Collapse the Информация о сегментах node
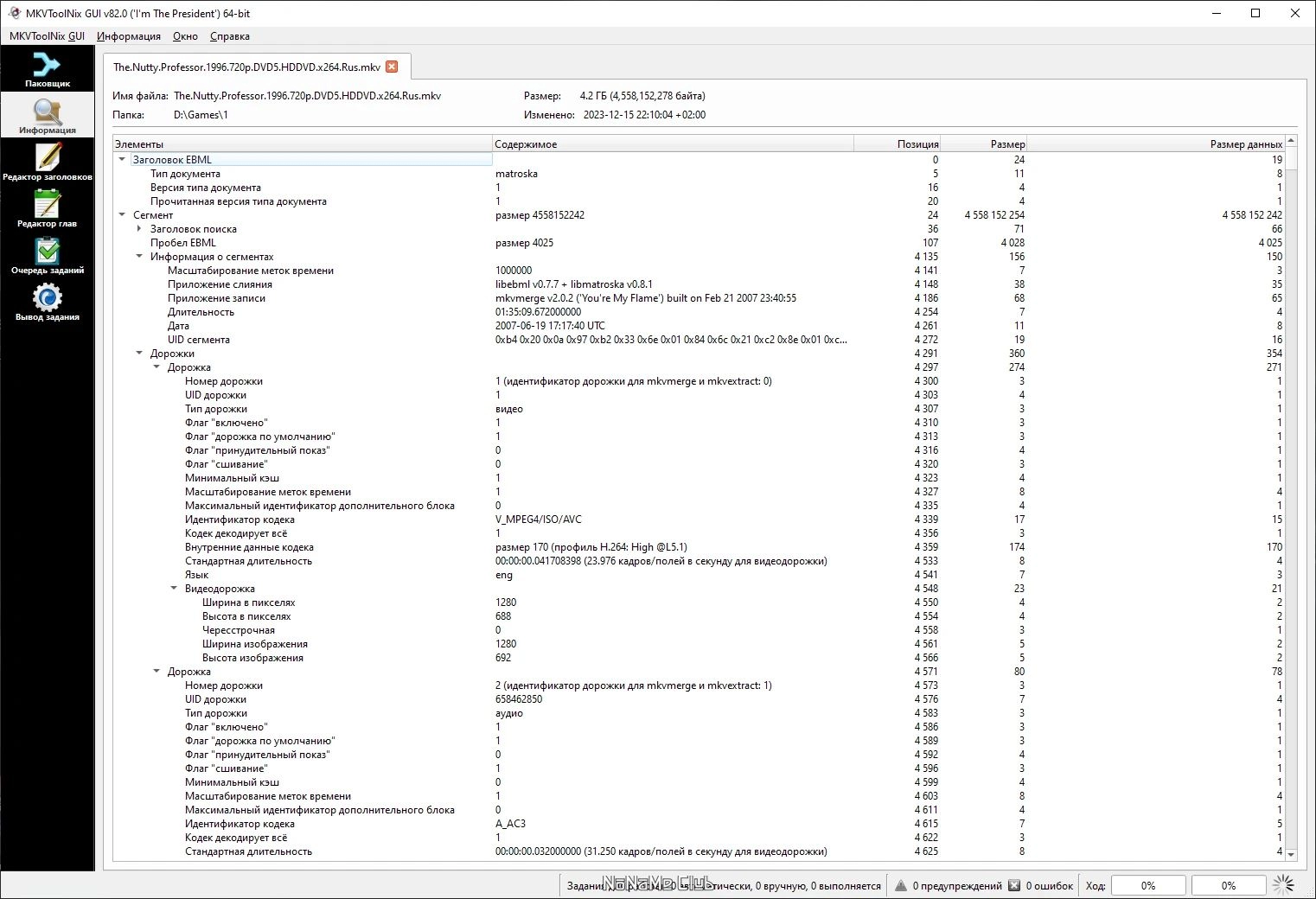 (139, 256)
